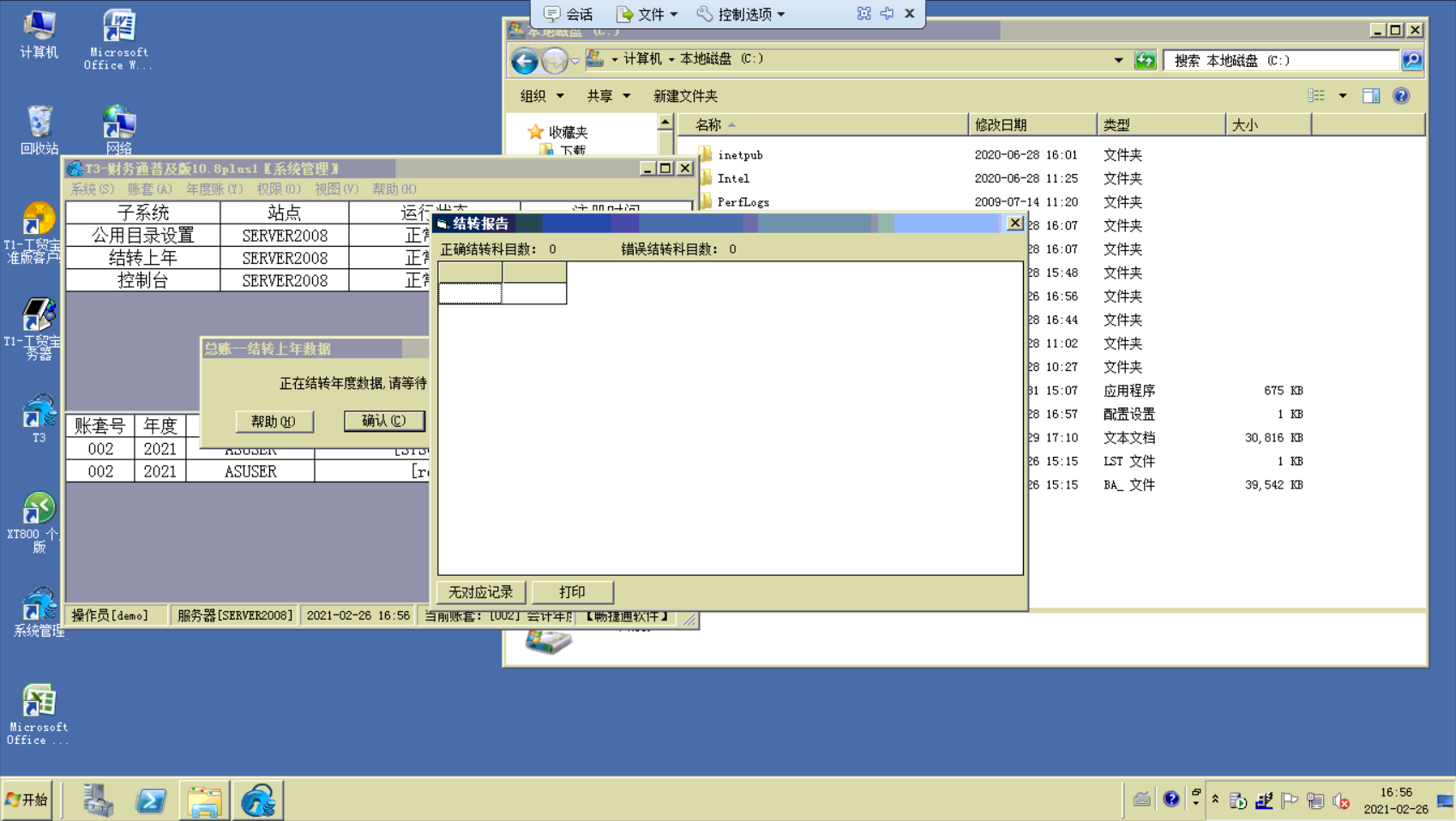Open the Action Center flag tray icon

[1290, 801]
